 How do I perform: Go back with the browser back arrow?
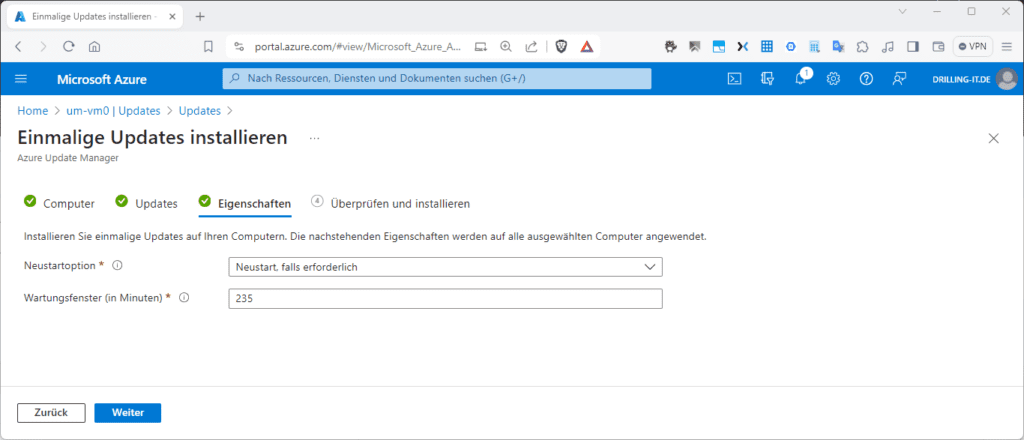click(18, 46)
